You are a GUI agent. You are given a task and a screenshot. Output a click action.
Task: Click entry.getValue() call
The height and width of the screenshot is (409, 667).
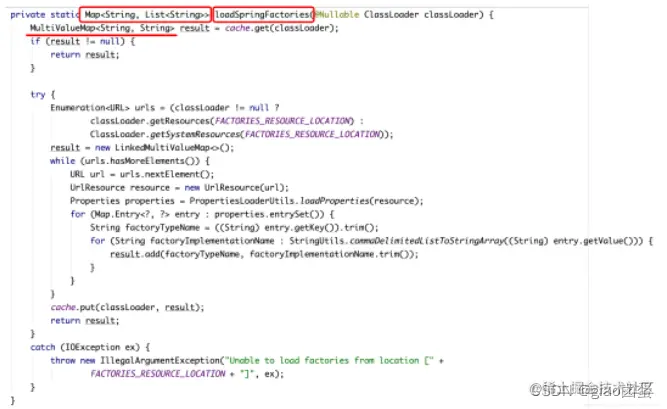tap(593, 241)
